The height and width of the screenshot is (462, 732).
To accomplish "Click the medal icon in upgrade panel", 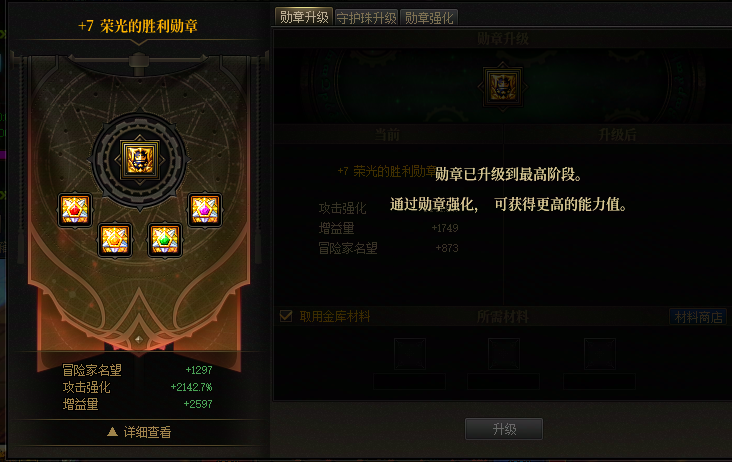I will pyautogui.click(x=503, y=87).
